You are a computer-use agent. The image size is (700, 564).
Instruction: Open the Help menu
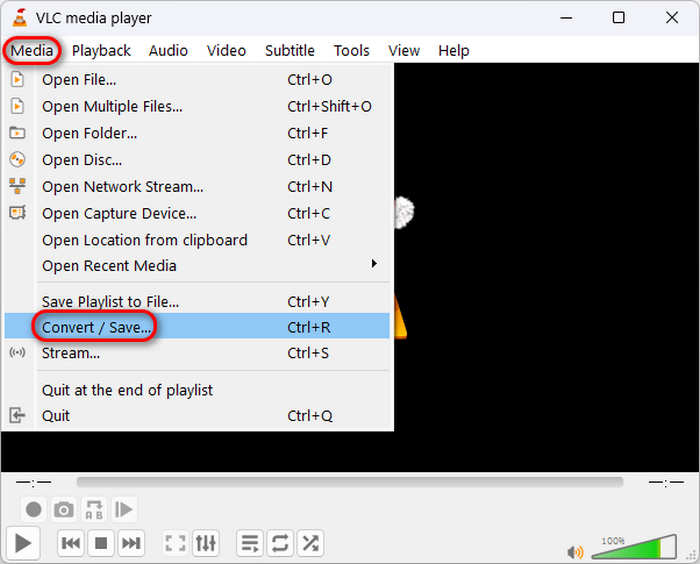coord(454,50)
